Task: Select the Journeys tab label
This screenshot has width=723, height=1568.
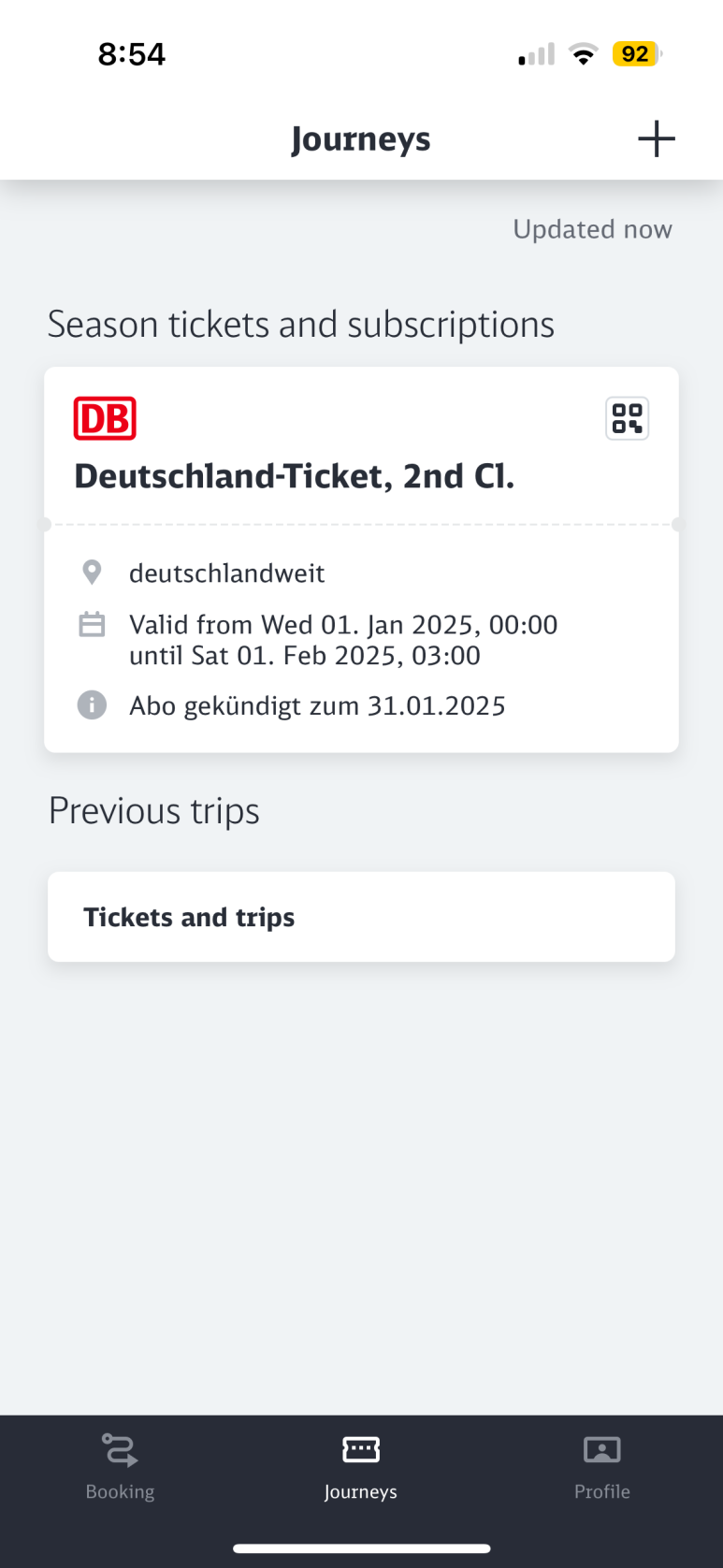Action: tap(361, 1491)
